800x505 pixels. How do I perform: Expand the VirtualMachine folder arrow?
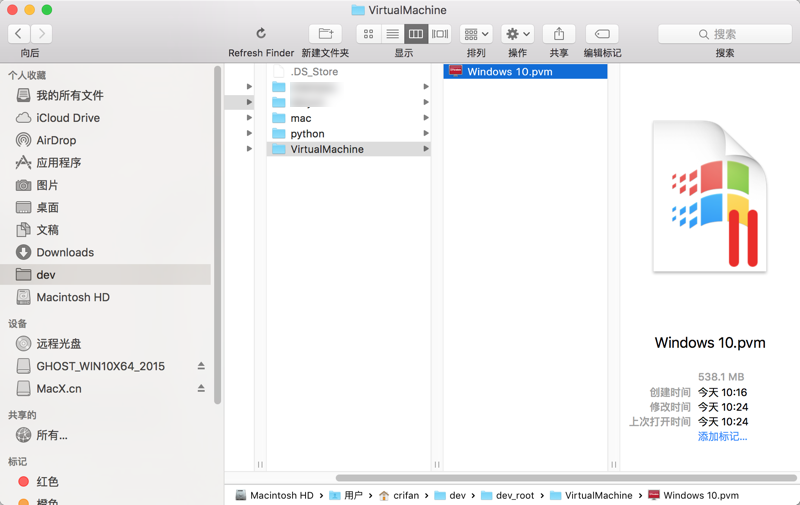[x=426, y=149]
